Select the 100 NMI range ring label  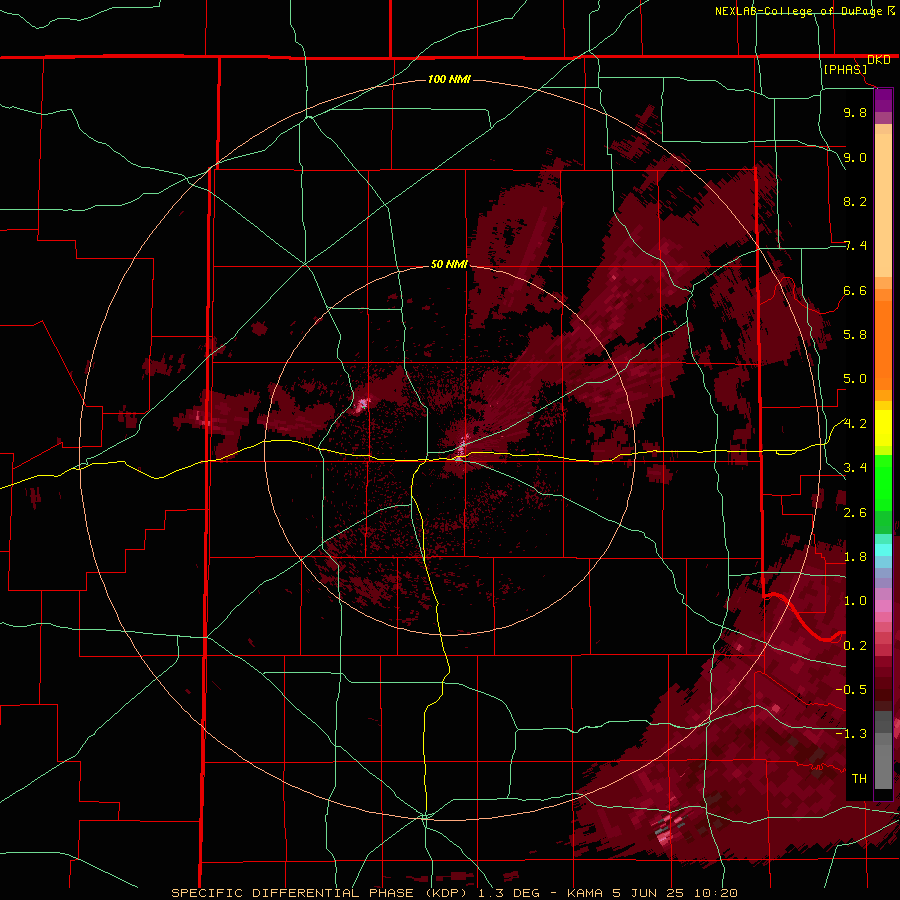449,79
